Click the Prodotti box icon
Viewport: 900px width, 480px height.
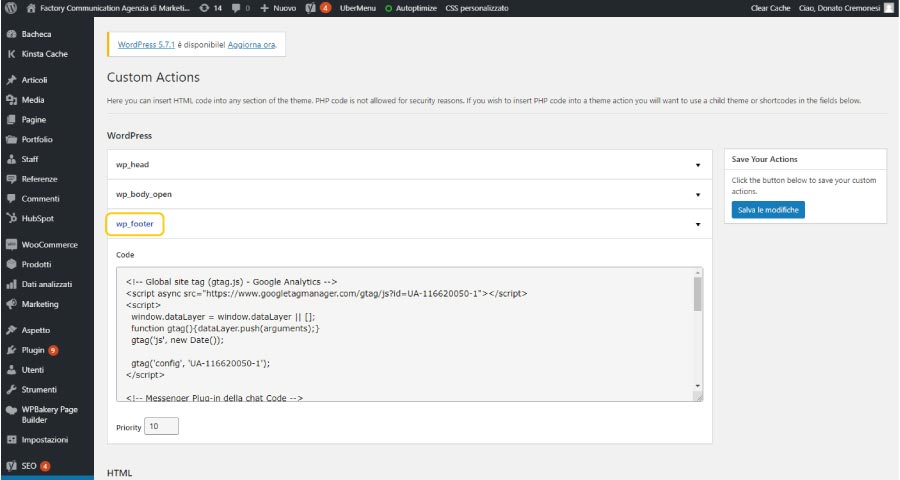[11, 264]
